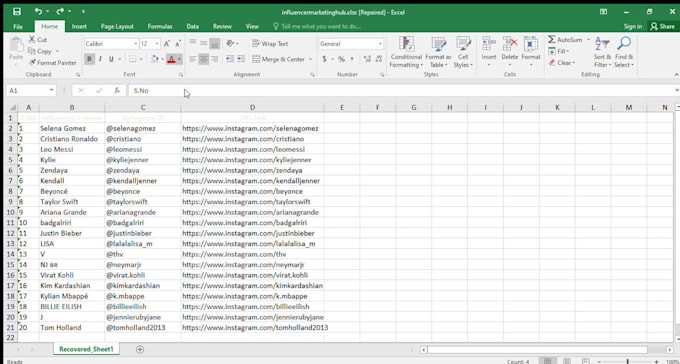Image resolution: width=680 pixels, height=364 pixels.
Task: Open the Orientation text rotation tool
Action: coord(231,43)
